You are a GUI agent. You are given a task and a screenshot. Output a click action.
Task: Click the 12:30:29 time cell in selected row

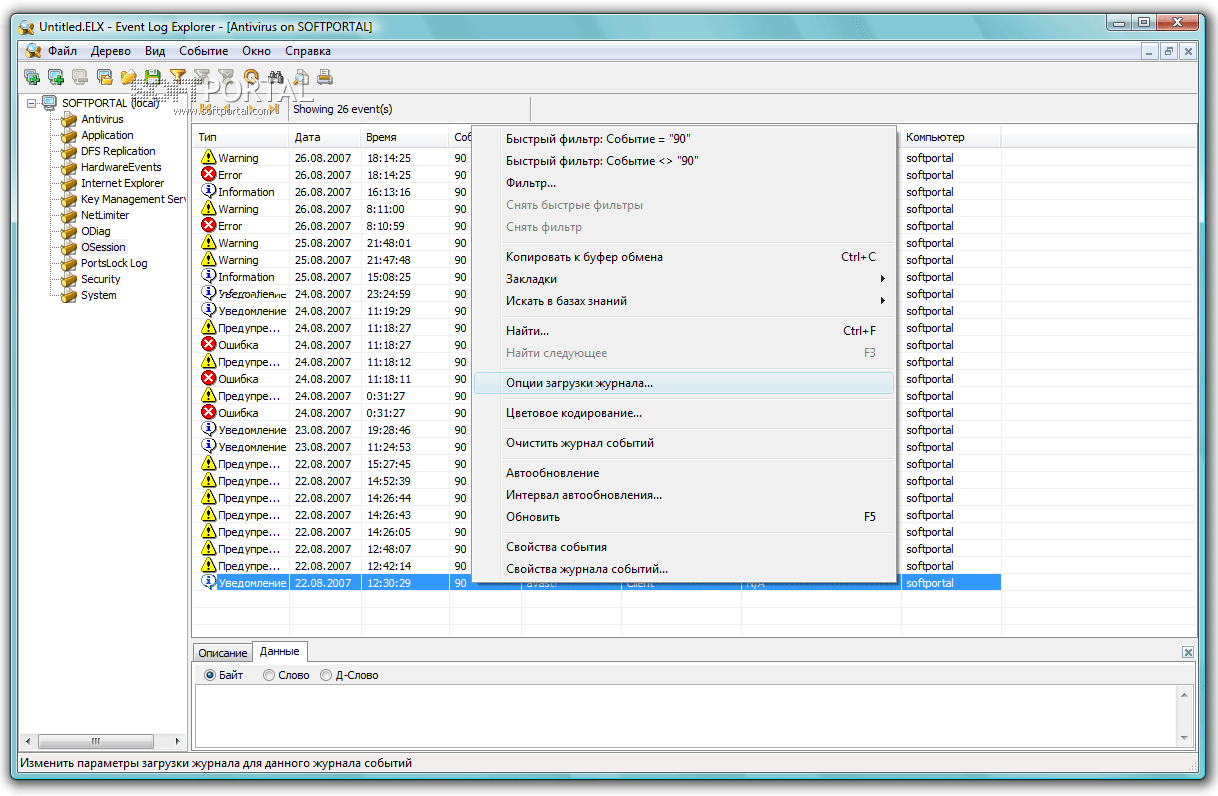(405, 582)
